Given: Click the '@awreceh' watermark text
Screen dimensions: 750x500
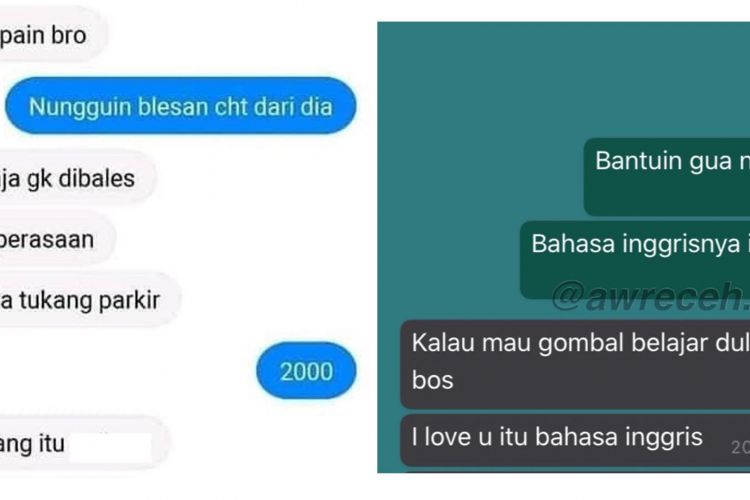Looking at the screenshot, I should click(x=651, y=297).
